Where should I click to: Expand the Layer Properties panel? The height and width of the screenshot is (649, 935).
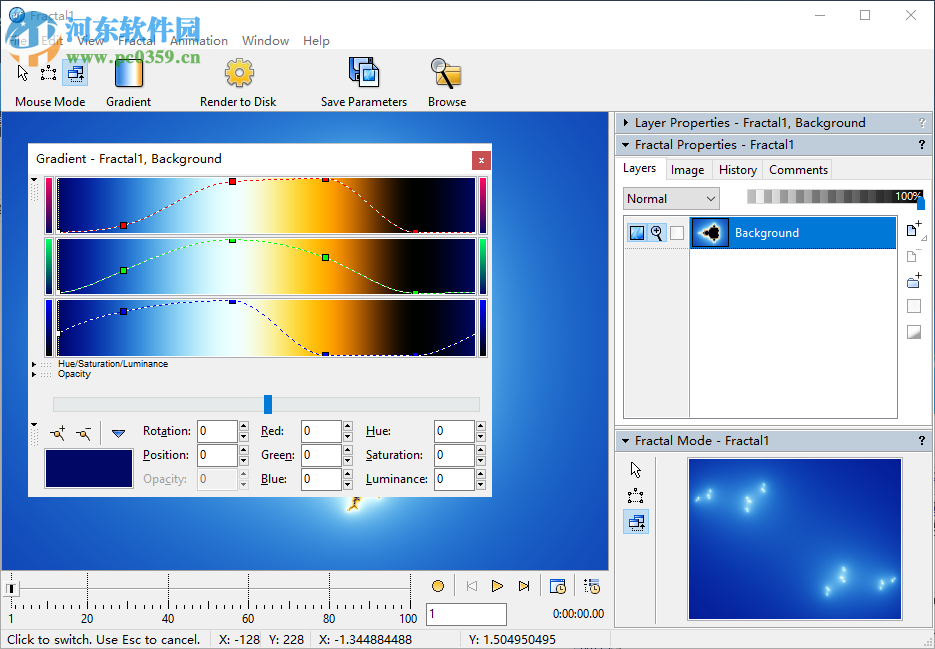click(x=624, y=123)
